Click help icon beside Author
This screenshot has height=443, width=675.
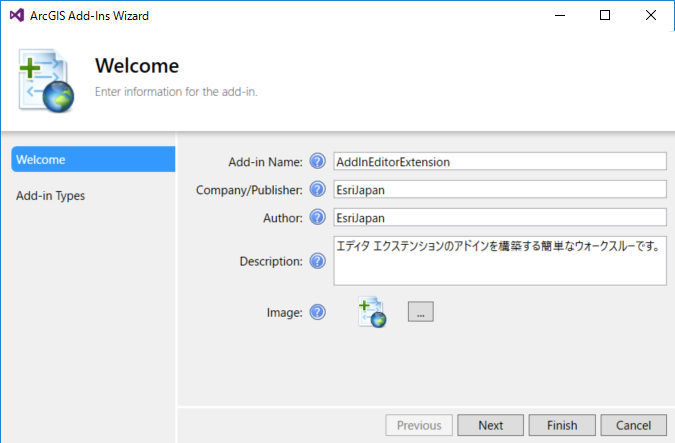[x=318, y=217]
